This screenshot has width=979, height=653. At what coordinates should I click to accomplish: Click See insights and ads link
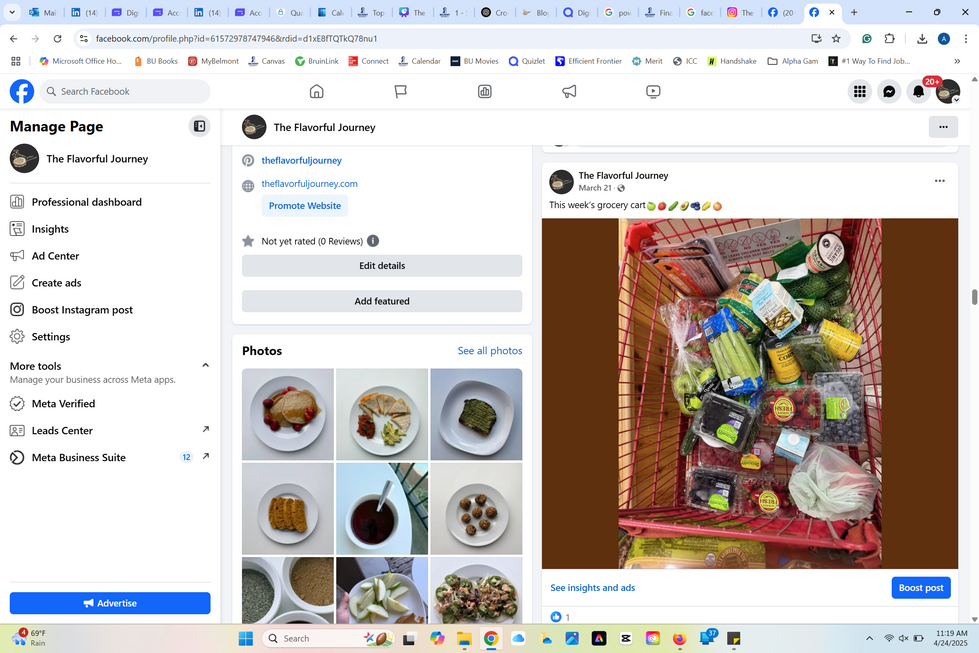click(593, 587)
